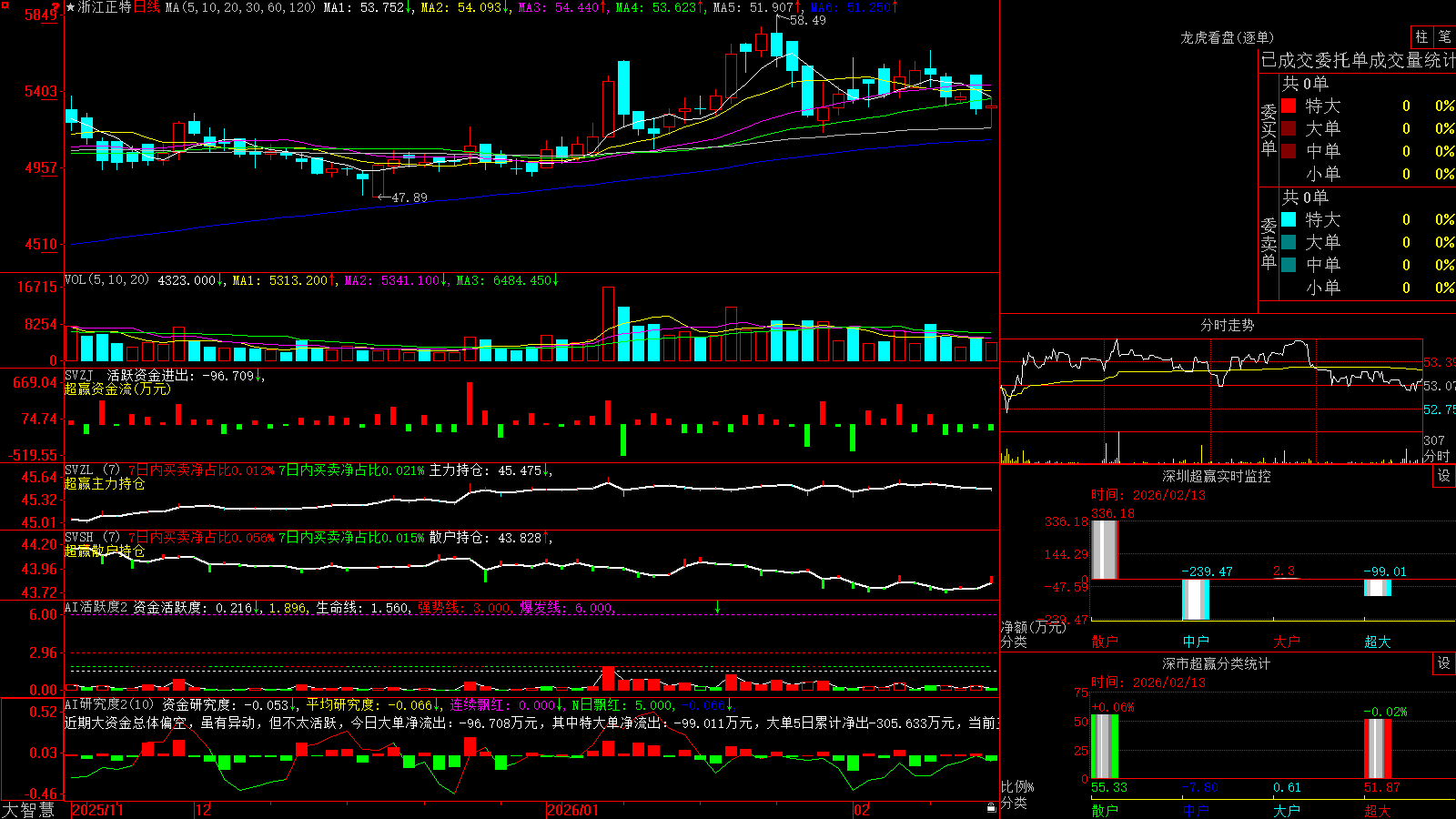Click the MA(5,10,20,30,60,120) parameters label

click(x=240, y=7)
